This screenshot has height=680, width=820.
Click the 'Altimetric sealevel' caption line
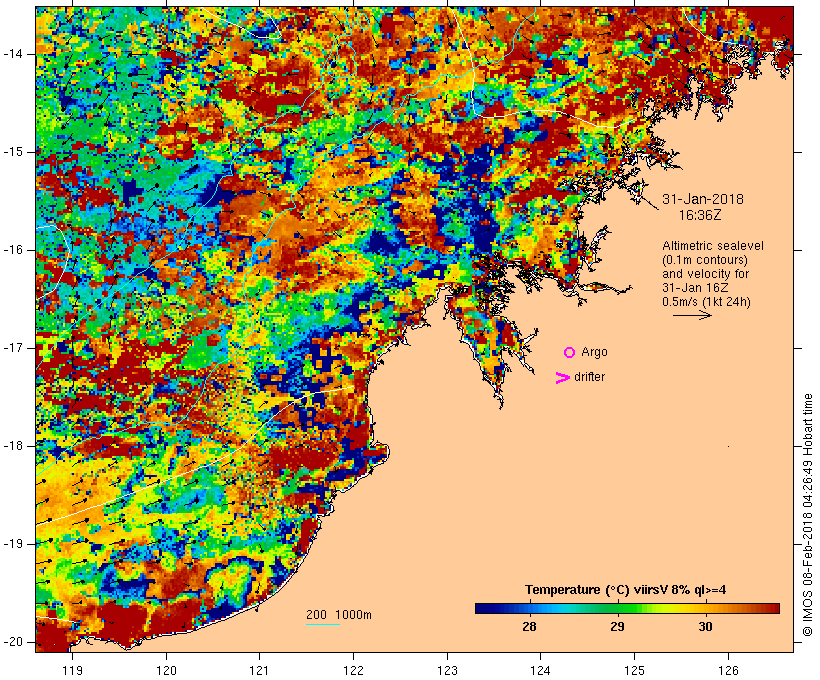pyautogui.click(x=713, y=246)
